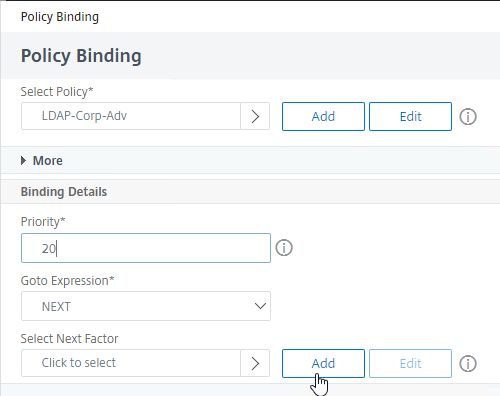
Task: Click the 'Click to select' next factor field
Action: 131,363
